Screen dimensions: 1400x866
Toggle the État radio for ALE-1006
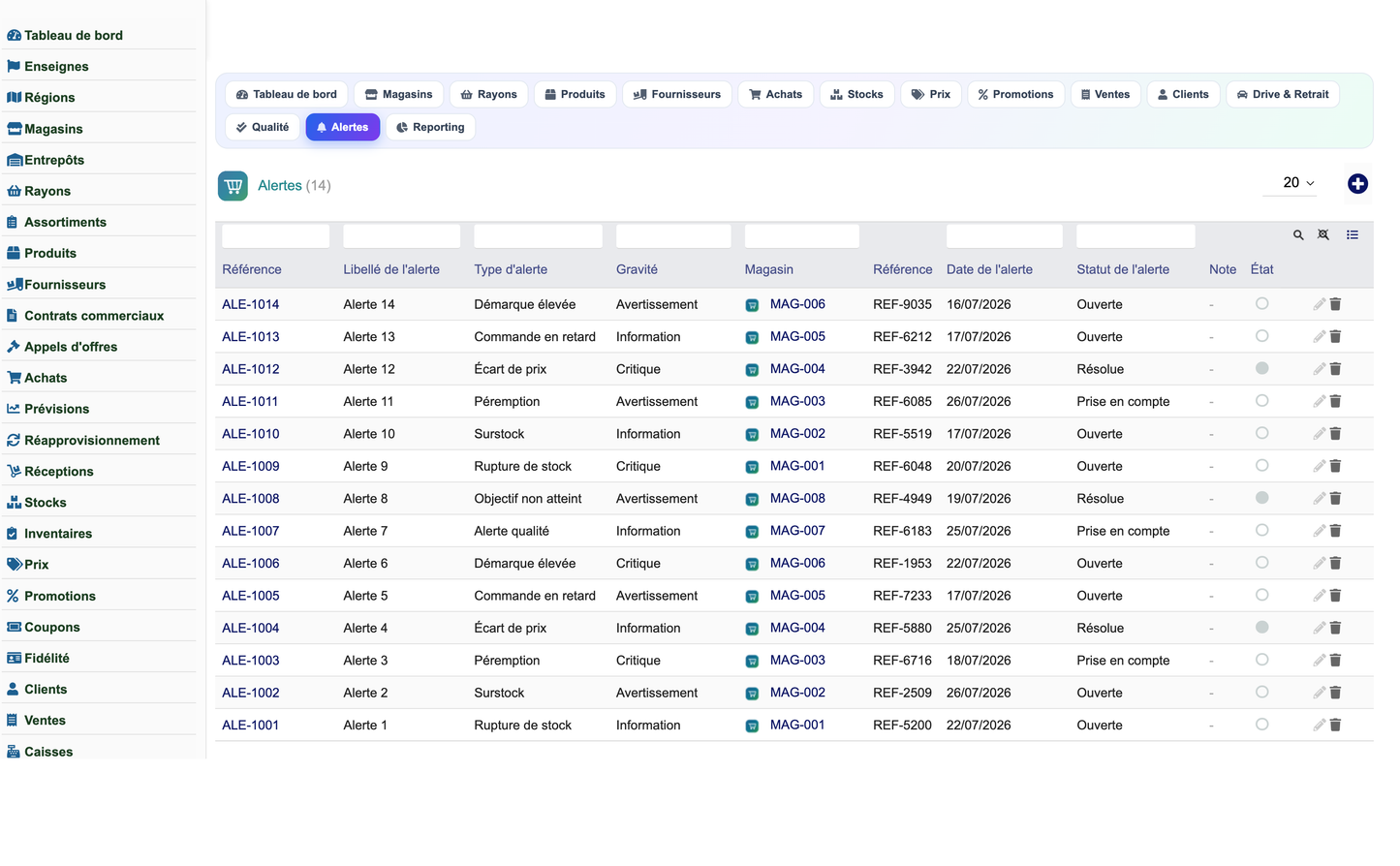1261,562
